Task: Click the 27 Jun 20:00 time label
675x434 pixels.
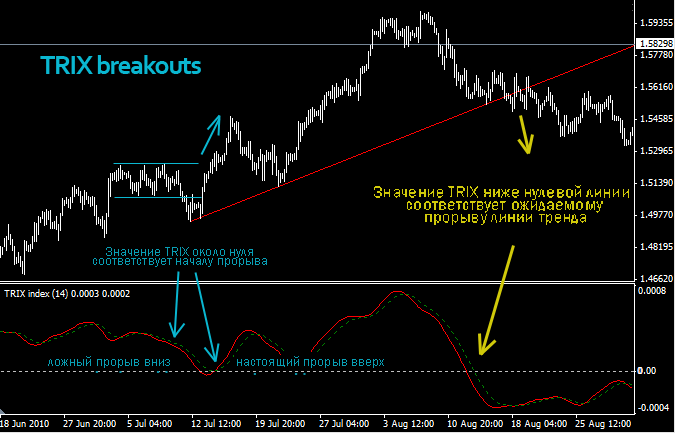Action: click(x=90, y=424)
